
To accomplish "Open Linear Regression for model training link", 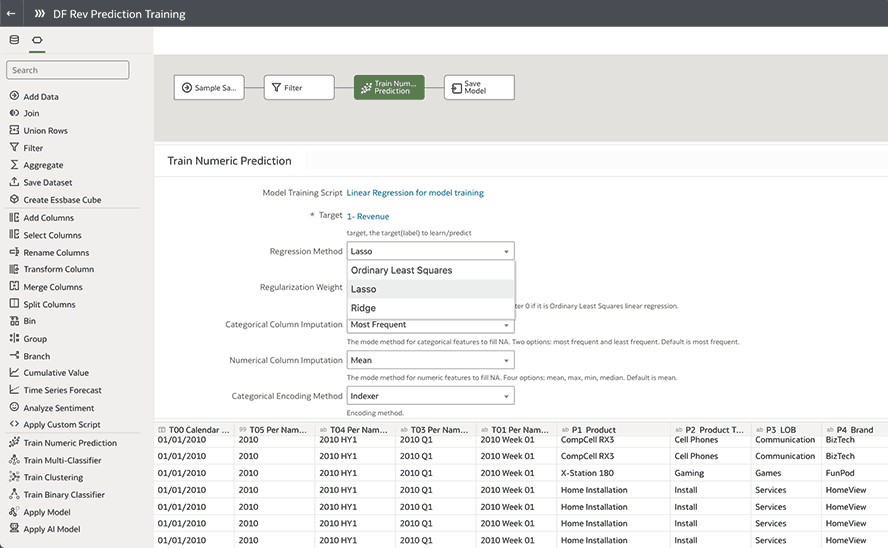I will [415, 193].
